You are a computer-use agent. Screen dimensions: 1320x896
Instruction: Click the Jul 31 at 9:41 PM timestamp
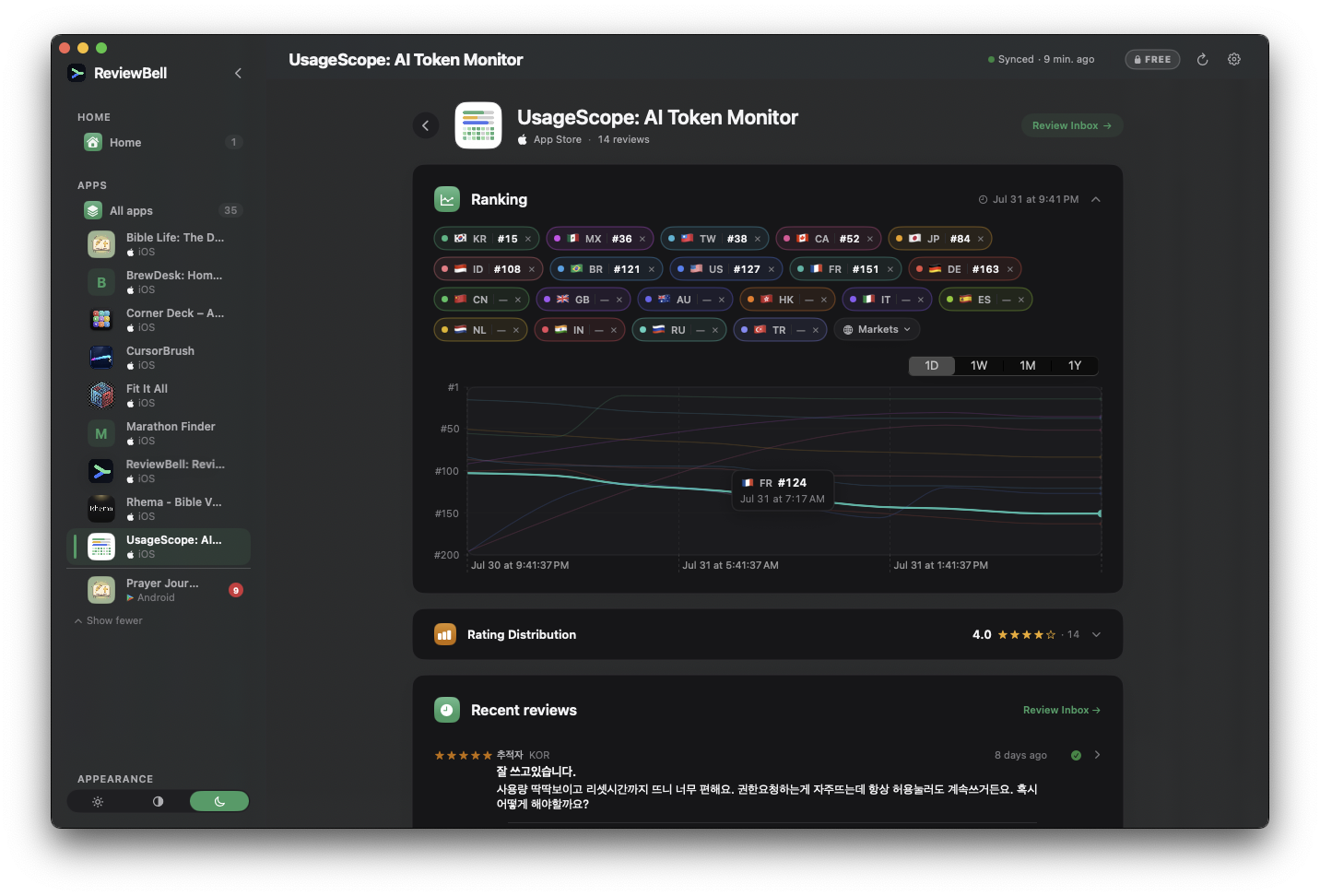[x=1028, y=199]
